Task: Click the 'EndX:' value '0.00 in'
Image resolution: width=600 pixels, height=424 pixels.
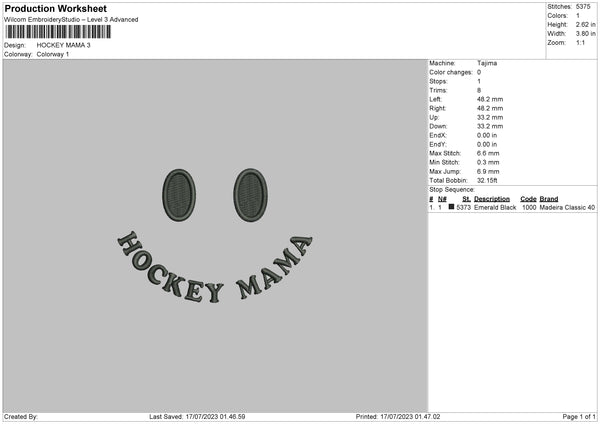Action: [487, 135]
